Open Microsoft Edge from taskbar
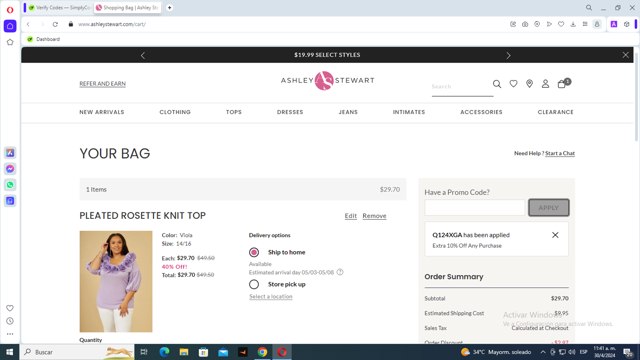Image resolution: width=640 pixels, height=360 pixels. (164, 352)
